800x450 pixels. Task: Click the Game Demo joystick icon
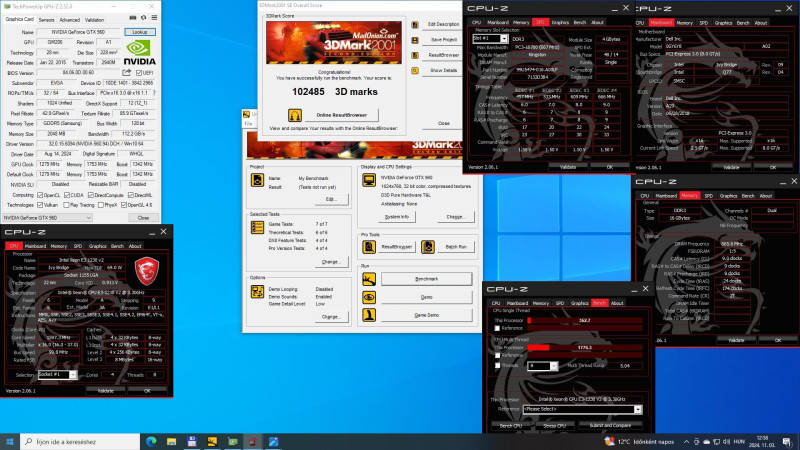point(369,315)
